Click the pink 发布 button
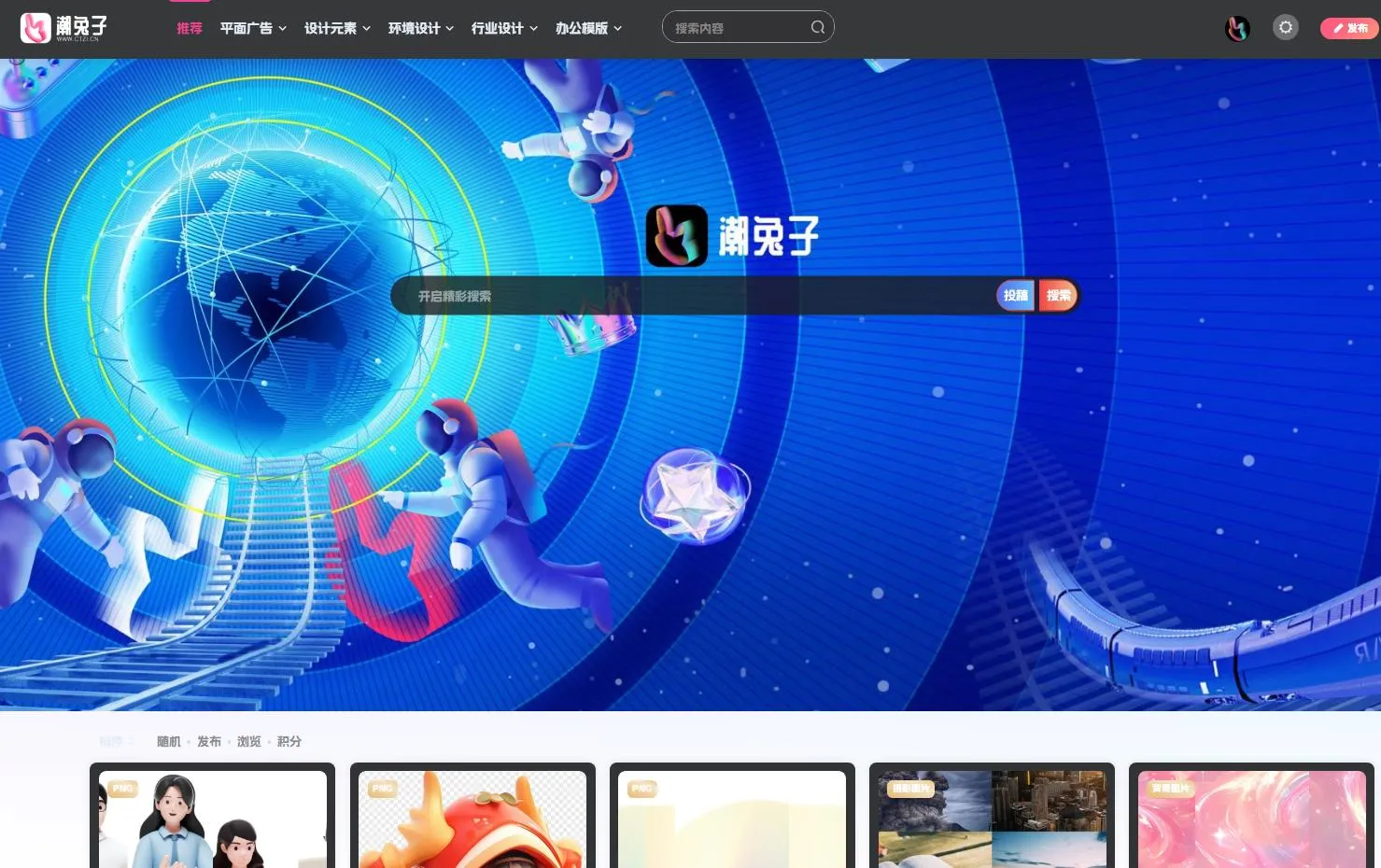 (1349, 28)
